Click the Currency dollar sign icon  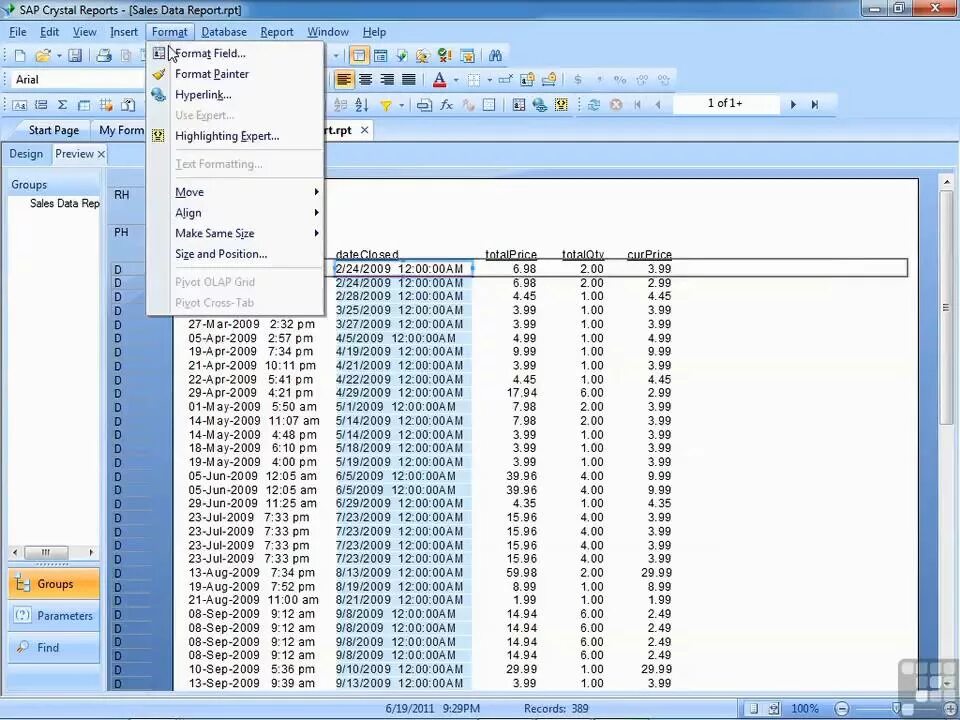[x=577, y=80]
